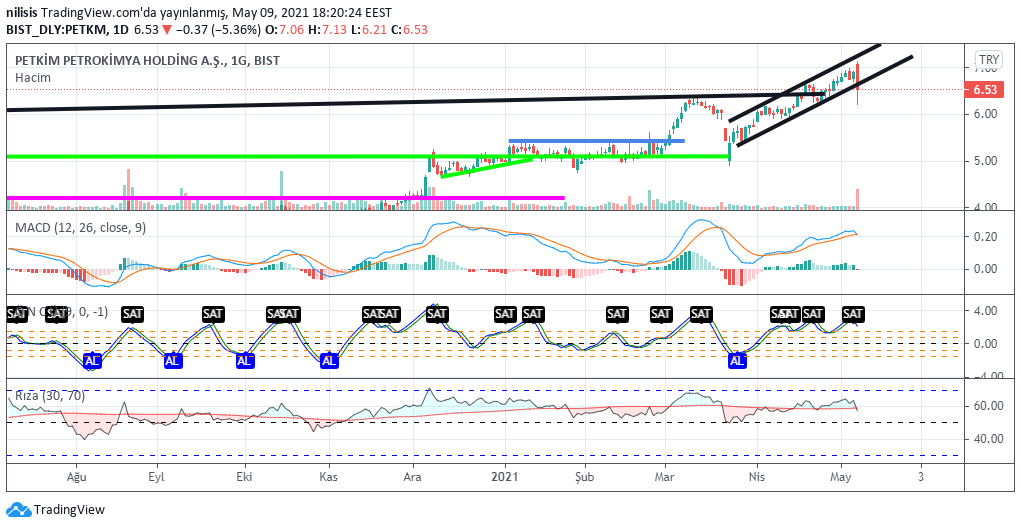Click the 6.00 price axis label
This screenshot has height=528, width=1021.
point(987,114)
